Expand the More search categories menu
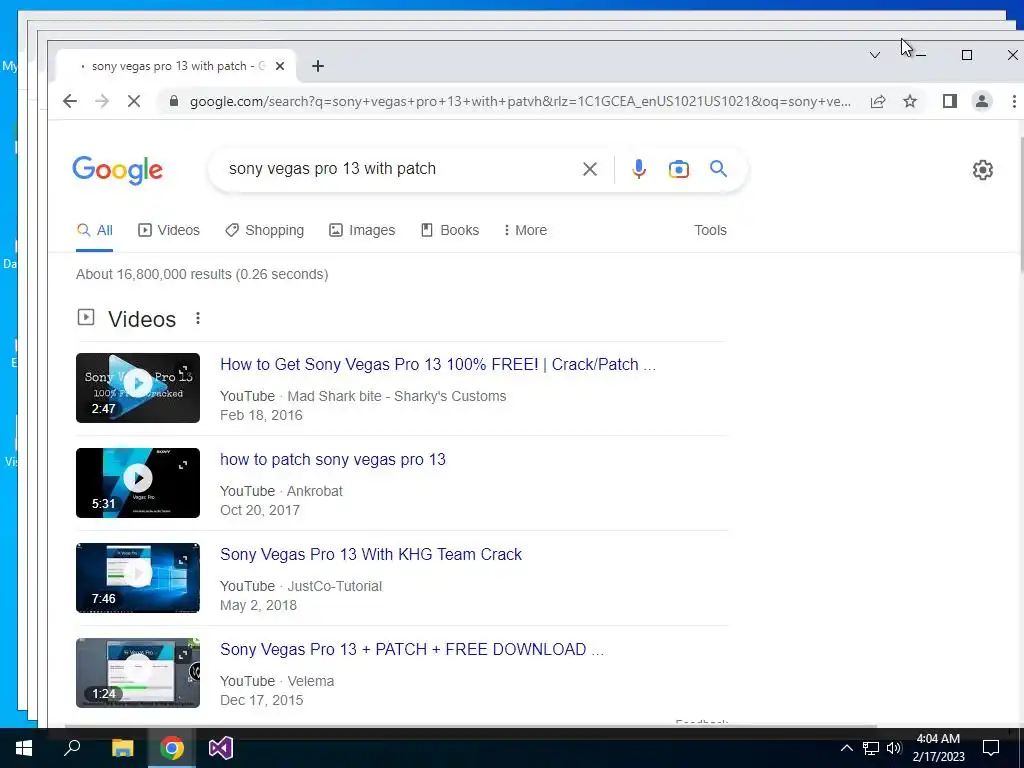This screenshot has width=1024, height=768. pos(525,230)
